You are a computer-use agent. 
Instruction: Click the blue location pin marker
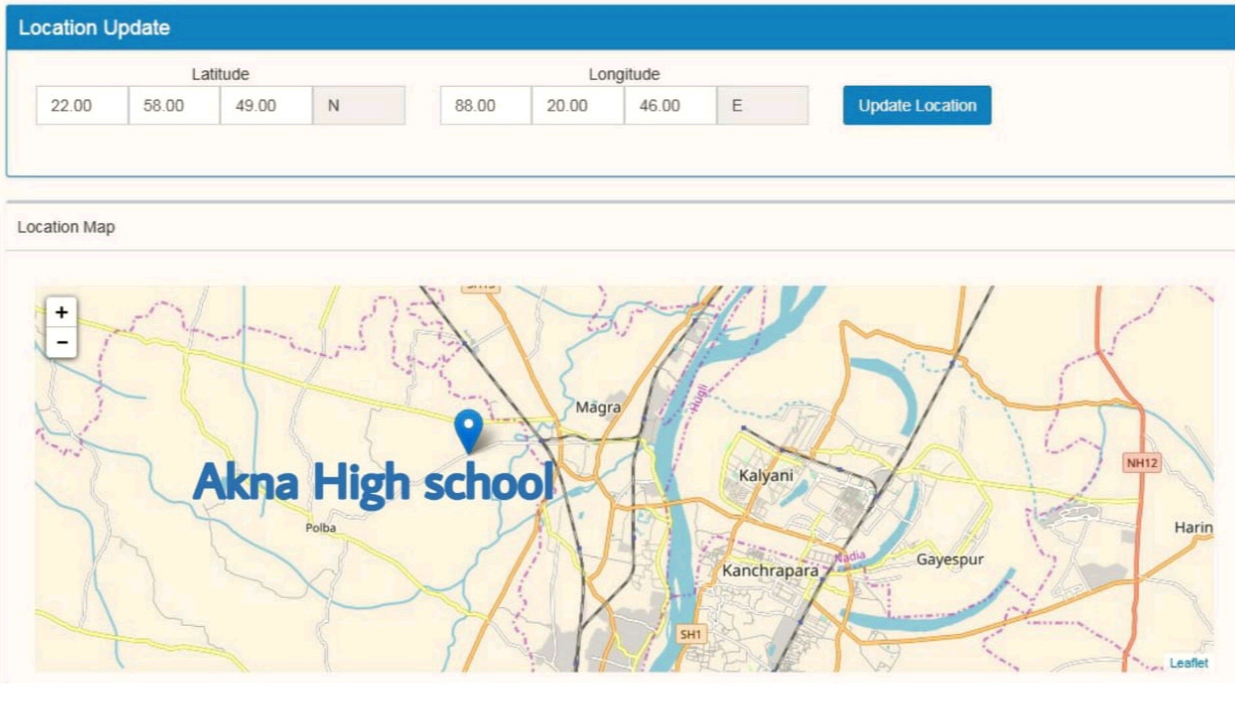468,429
